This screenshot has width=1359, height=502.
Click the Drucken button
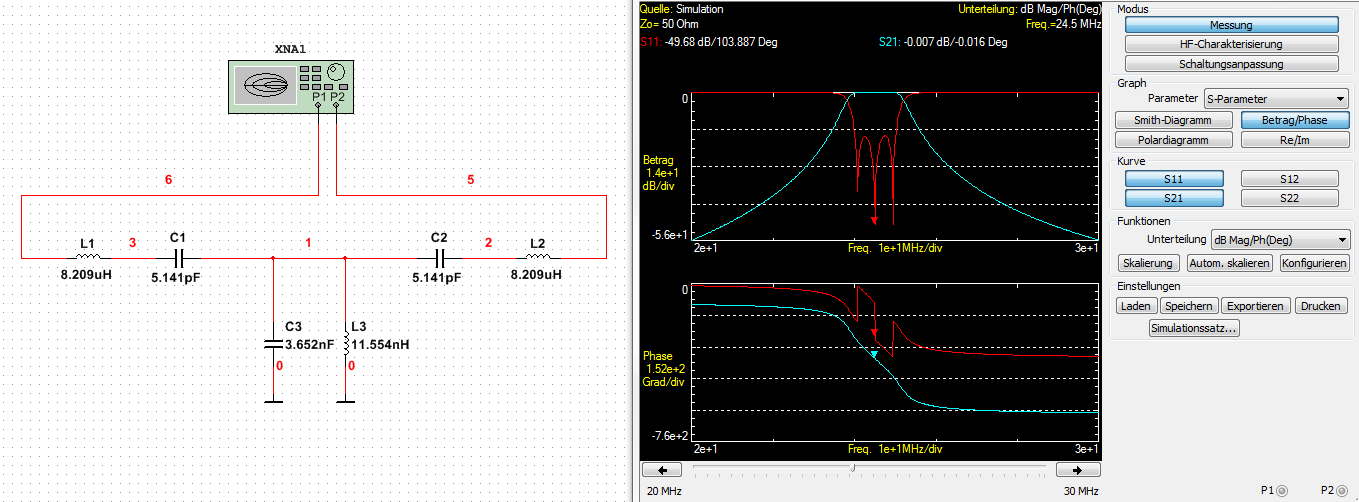coord(1322,306)
